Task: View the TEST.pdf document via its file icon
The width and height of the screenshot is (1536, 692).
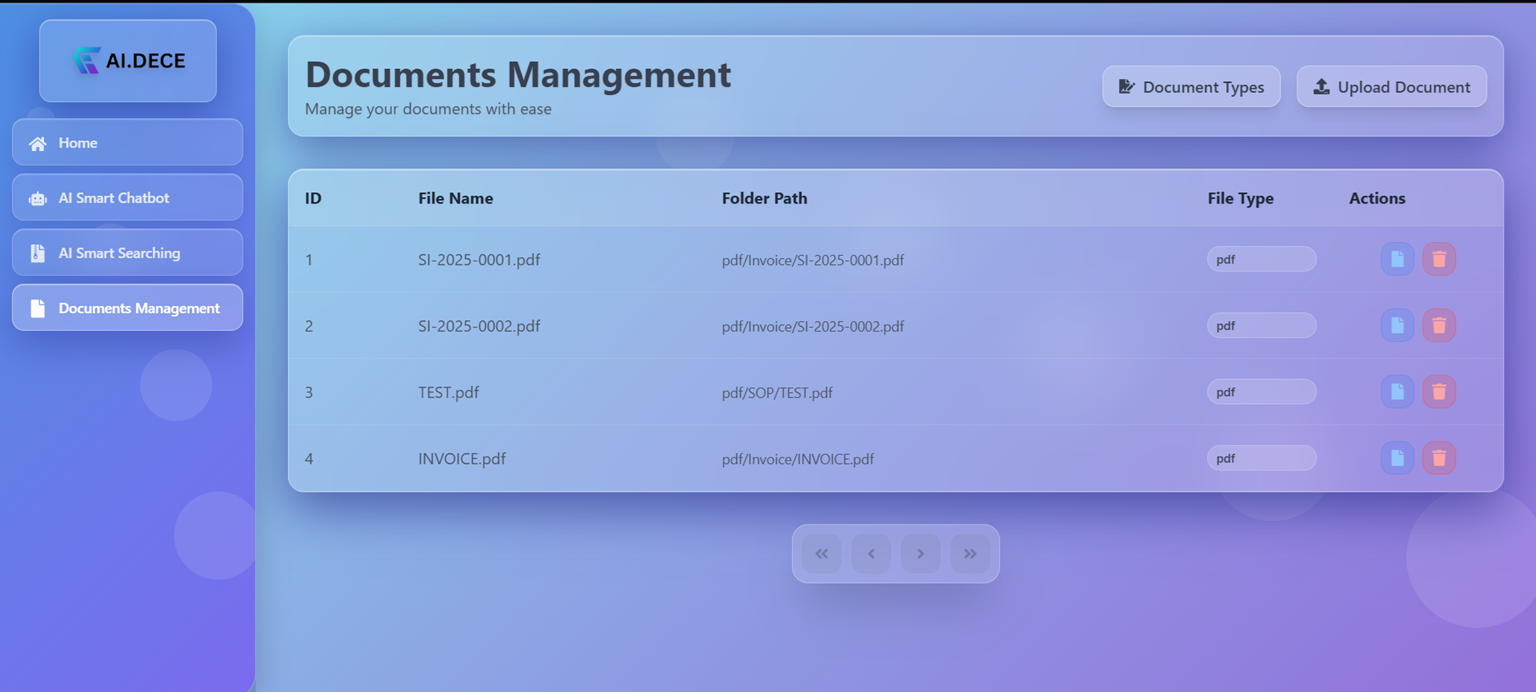Action: 1397,392
